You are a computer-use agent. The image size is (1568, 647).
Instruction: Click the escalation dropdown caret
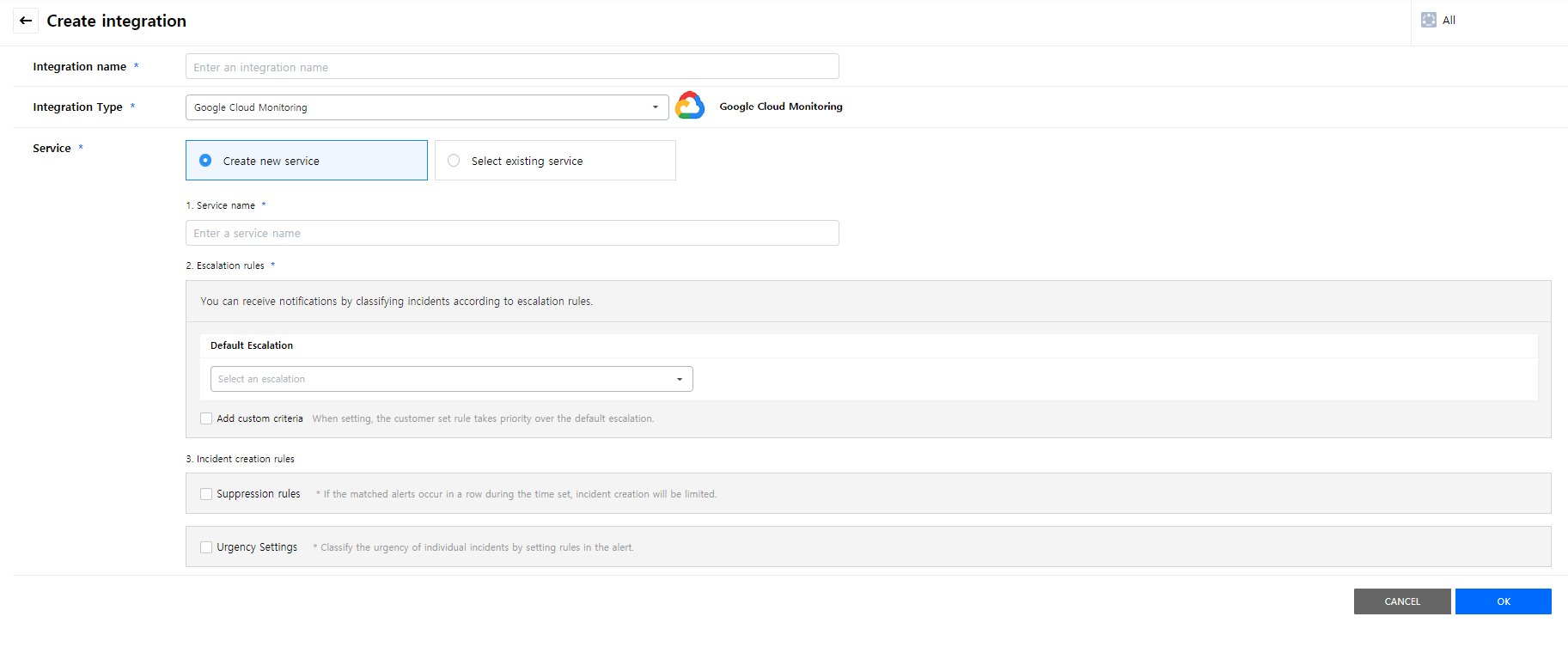[x=679, y=379]
